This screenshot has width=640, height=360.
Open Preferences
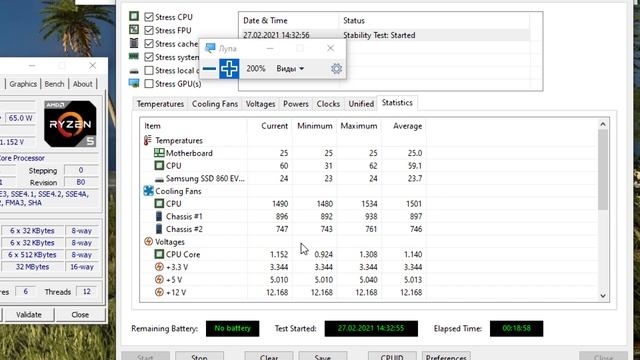[x=446, y=356]
